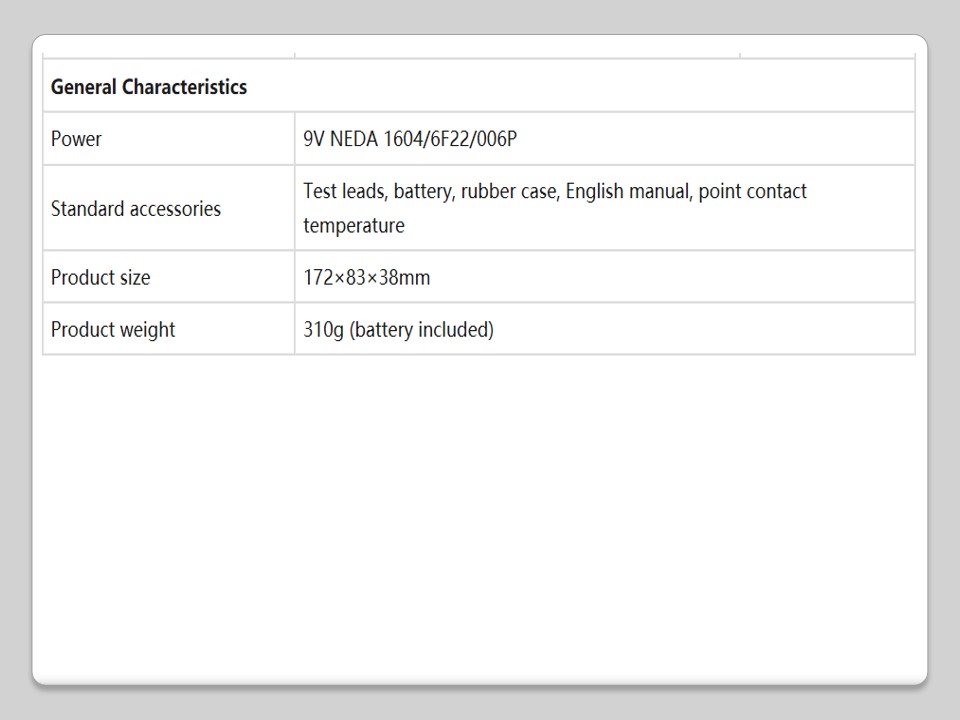Image resolution: width=960 pixels, height=720 pixels.
Task: Click the word accessories in the row label
Action: click(x=175, y=209)
